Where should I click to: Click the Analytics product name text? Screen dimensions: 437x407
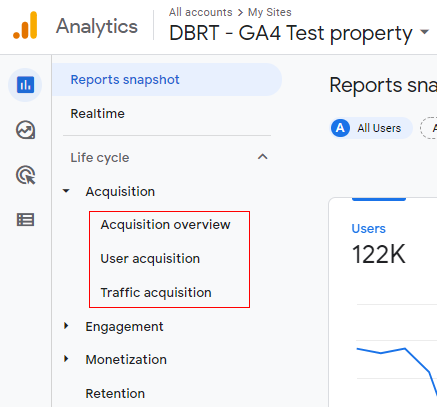tap(97, 26)
